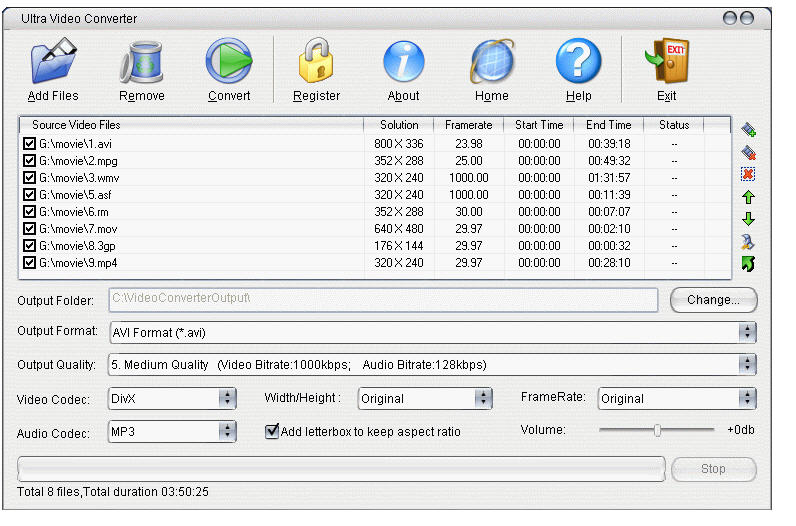Screen dimensions: 796x526
Task: Click the side tools settings icon
Action: pyautogui.click(x=748, y=242)
